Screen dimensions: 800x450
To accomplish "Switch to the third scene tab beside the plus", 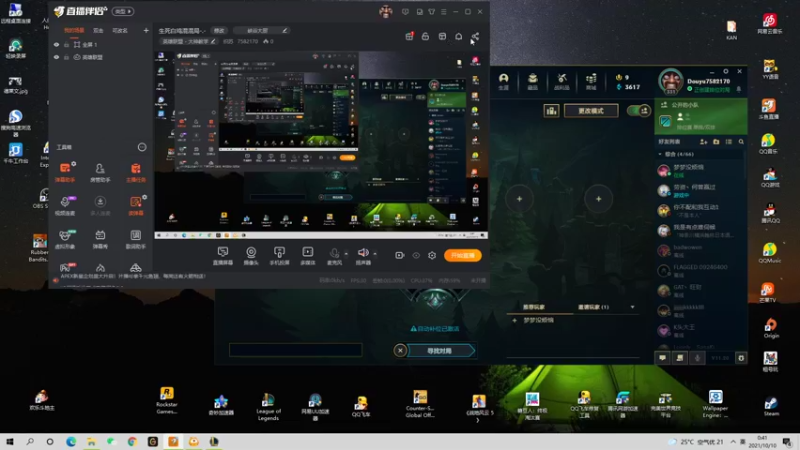I will (120, 31).
